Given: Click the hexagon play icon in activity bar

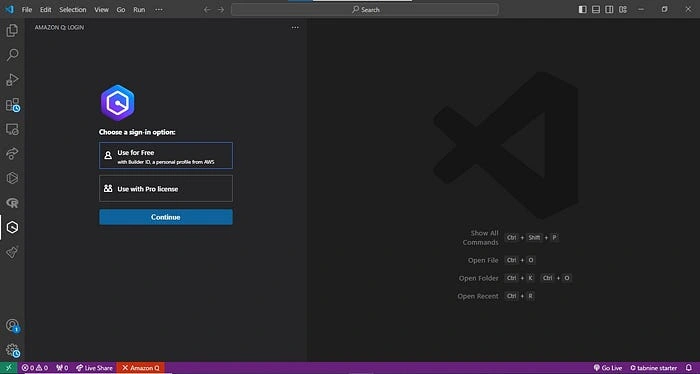Looking at the screenshot, I should pos(12,178).
